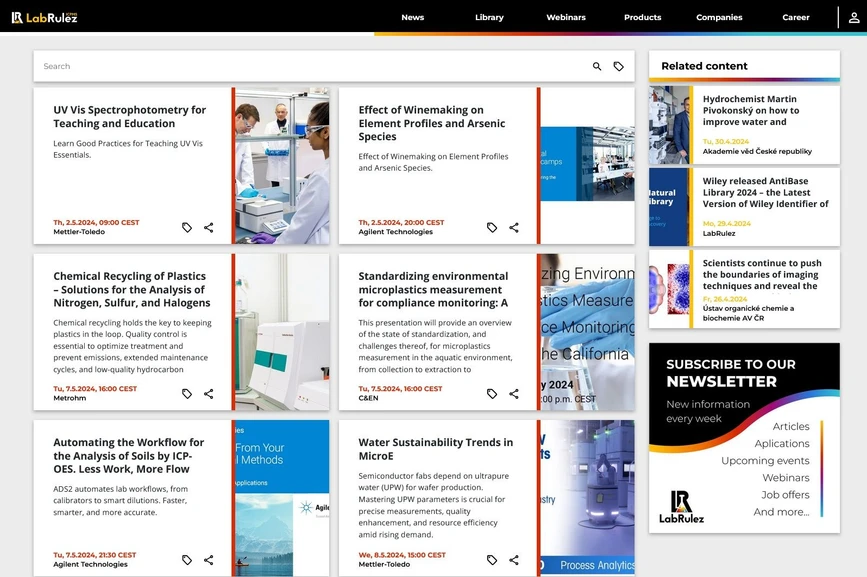Open Effect of Winemaking on Element Profiles title
Image resolution: width=867 pixels, height=577 pixels.
pyautogui.click(x=432, y=123)
